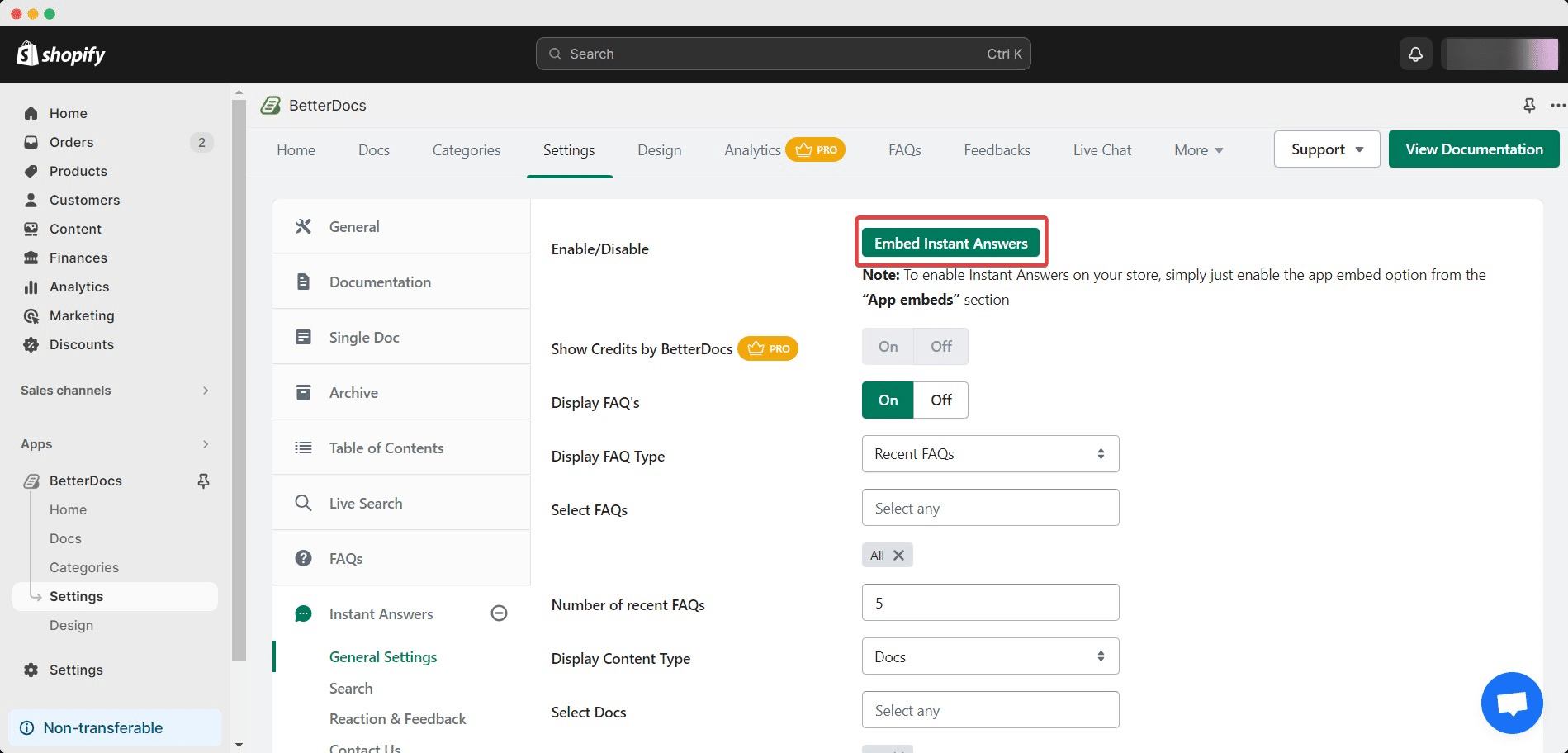Focus the Select FAQs input field
The height and width of the screenshot is (753, 1568).
(x=990, y=508)
